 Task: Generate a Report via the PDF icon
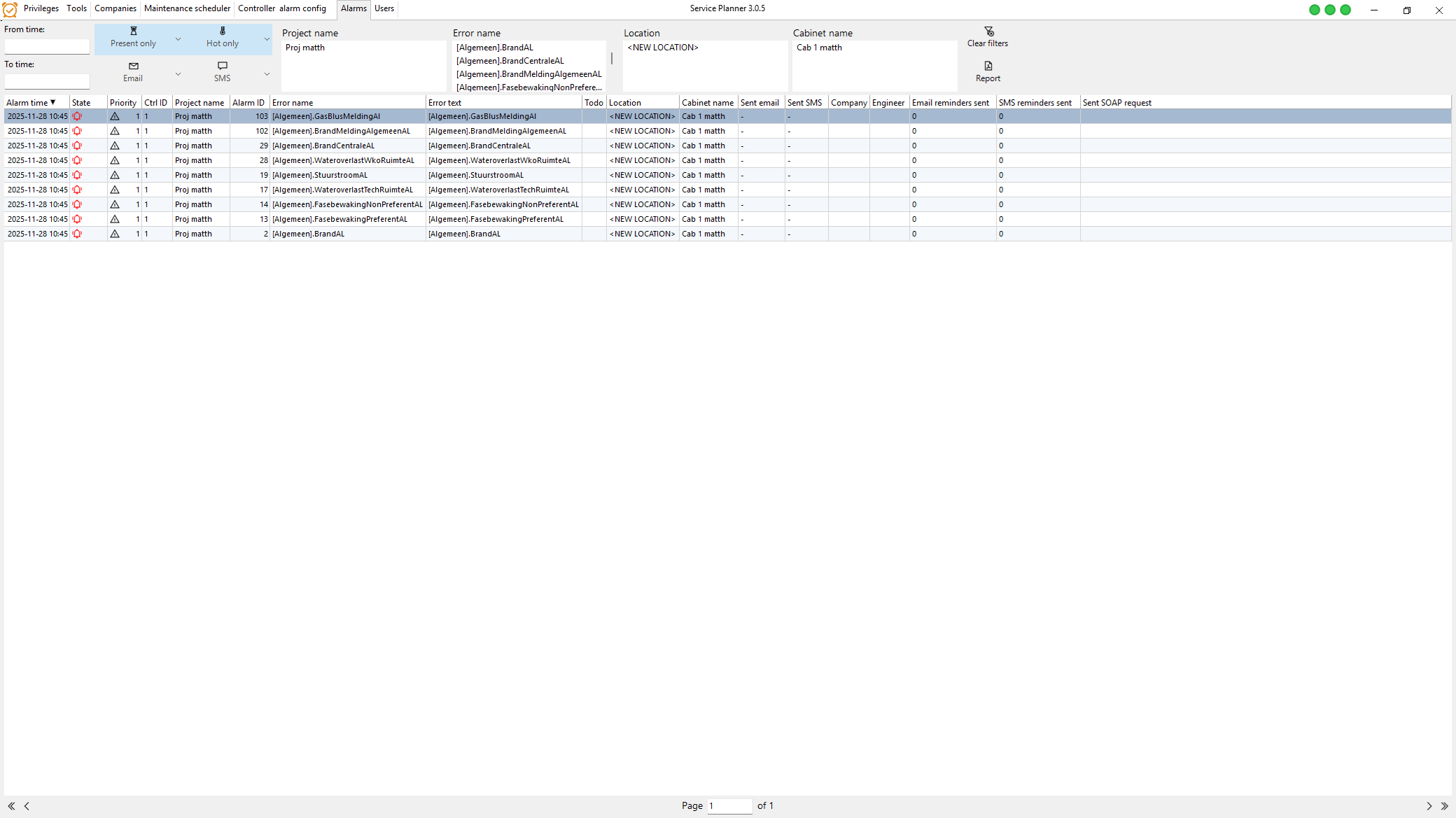988,66
